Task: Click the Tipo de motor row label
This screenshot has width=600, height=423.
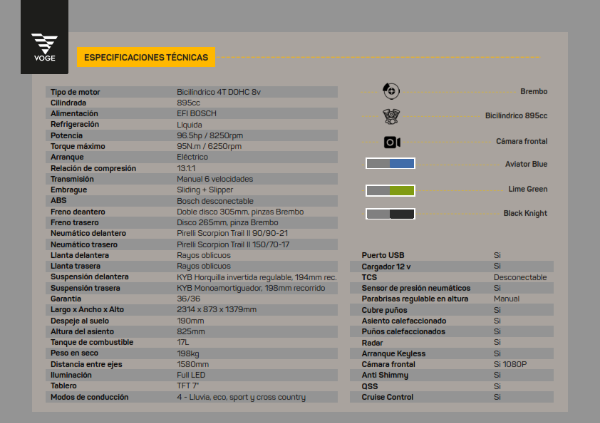Action: tap(75, 92)
